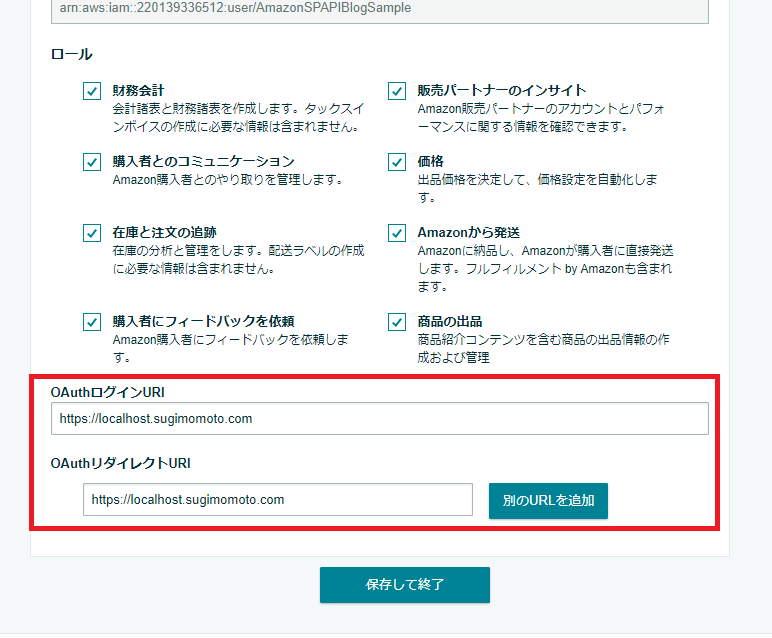The height and width of the screenshot is (638, 772).
Task: Click the description starting Amazonに納品し
Action: pyautogui.click(x=546, y=269)
